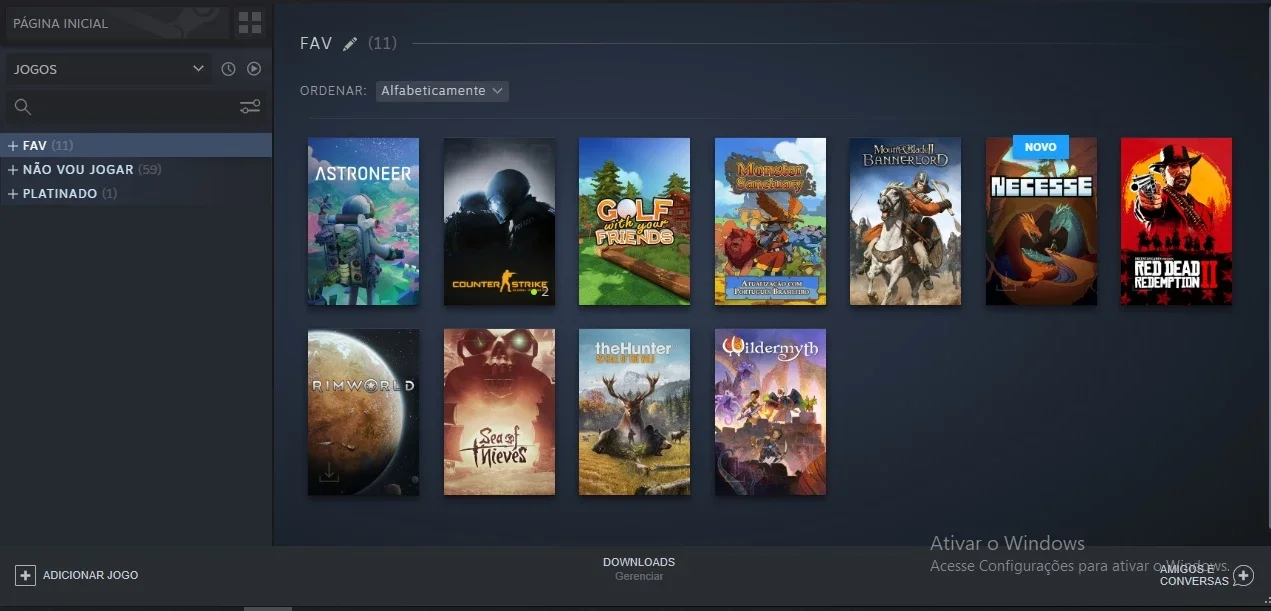The width and height of the screenshot is (1271, 611).
Task: Switch to collections grid view icon
Action: coord(250,23)
